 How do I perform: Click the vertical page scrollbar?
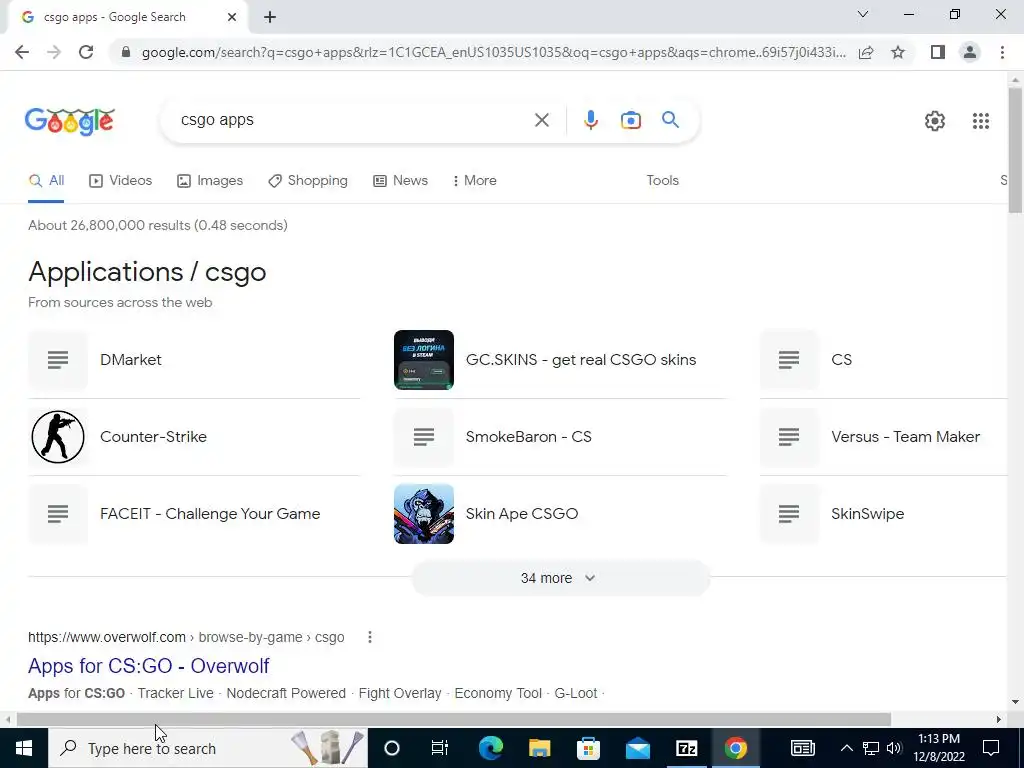pos(1015,150)
